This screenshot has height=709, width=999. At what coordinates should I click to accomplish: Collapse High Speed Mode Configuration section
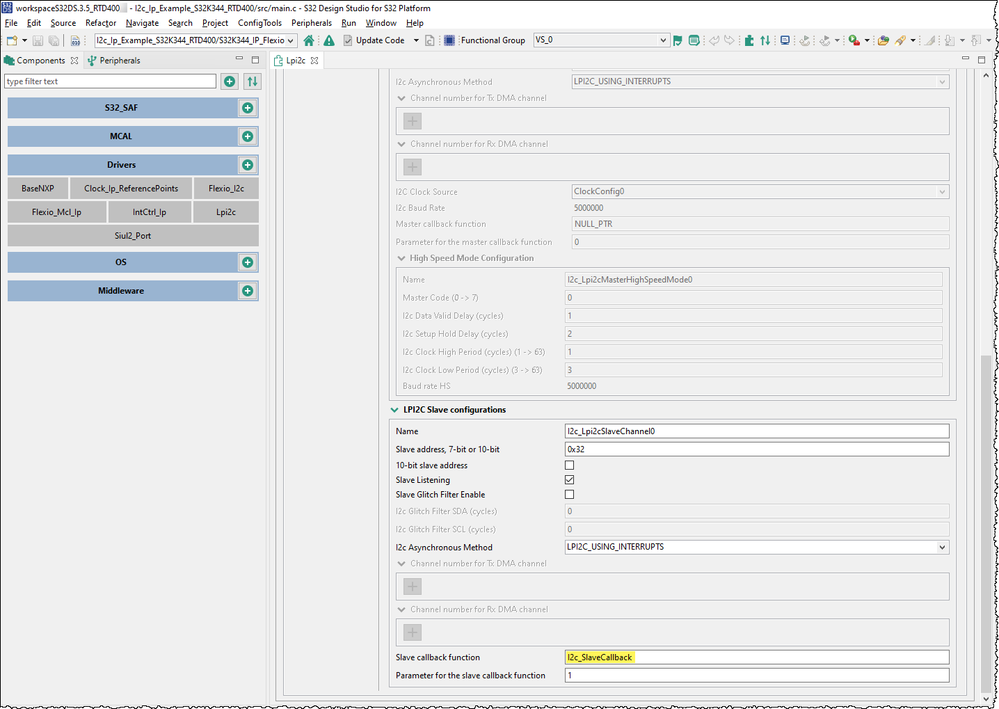click(401, 258)
